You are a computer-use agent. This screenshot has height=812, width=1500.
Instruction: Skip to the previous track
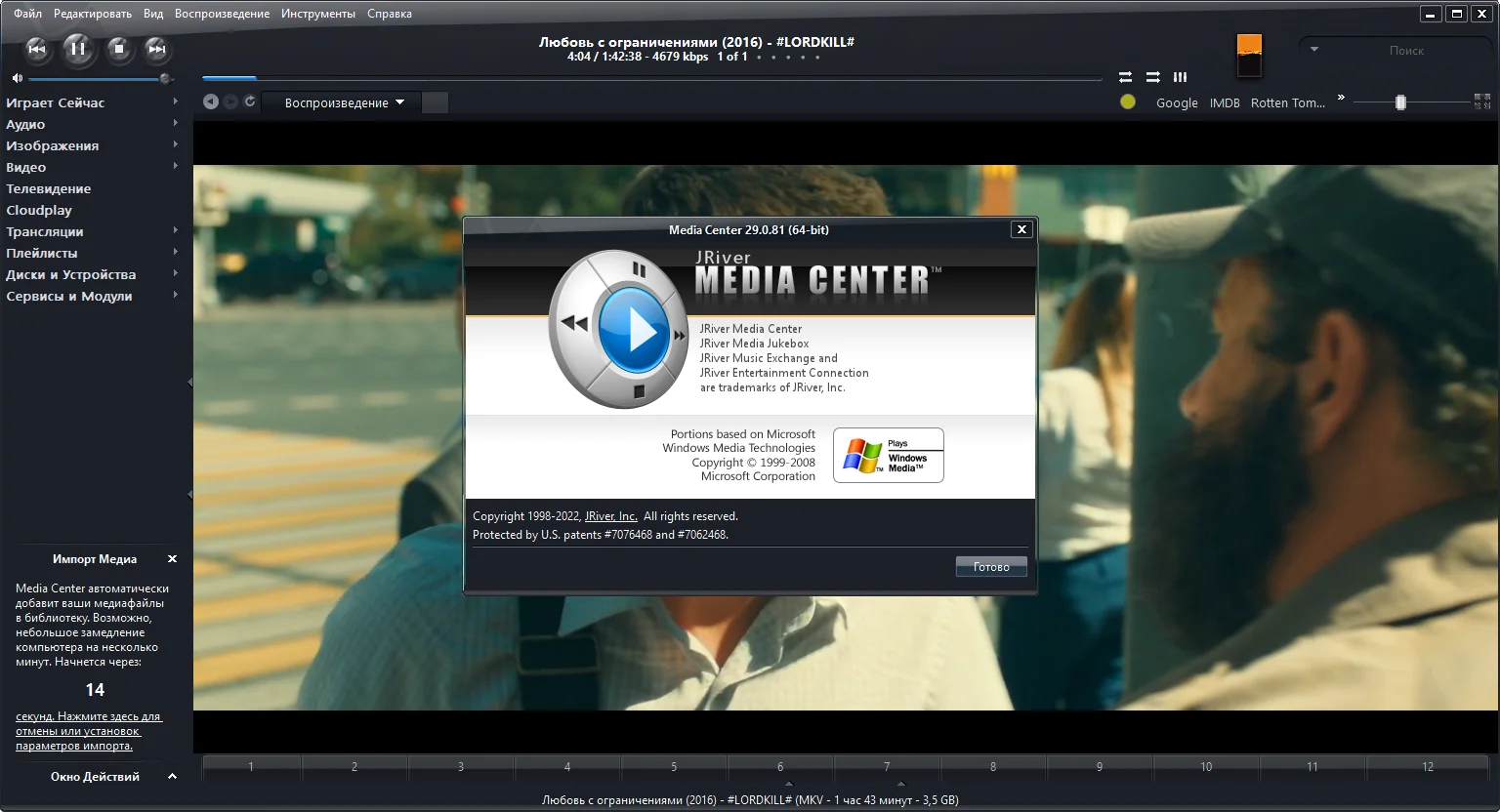[37, 49]
